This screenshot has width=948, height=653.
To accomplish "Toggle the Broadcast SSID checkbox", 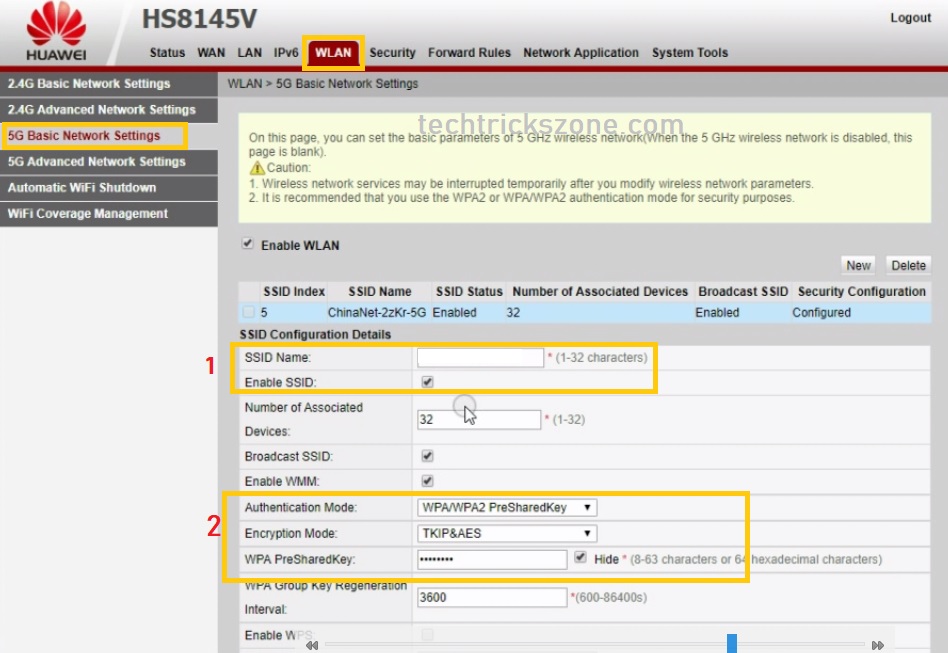I will click(427, 456).
